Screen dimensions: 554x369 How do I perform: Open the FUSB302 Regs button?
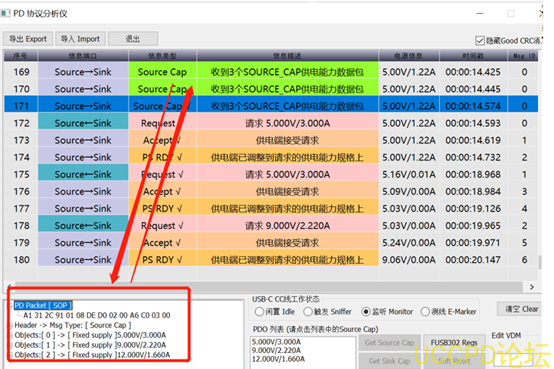pos(454,343)
